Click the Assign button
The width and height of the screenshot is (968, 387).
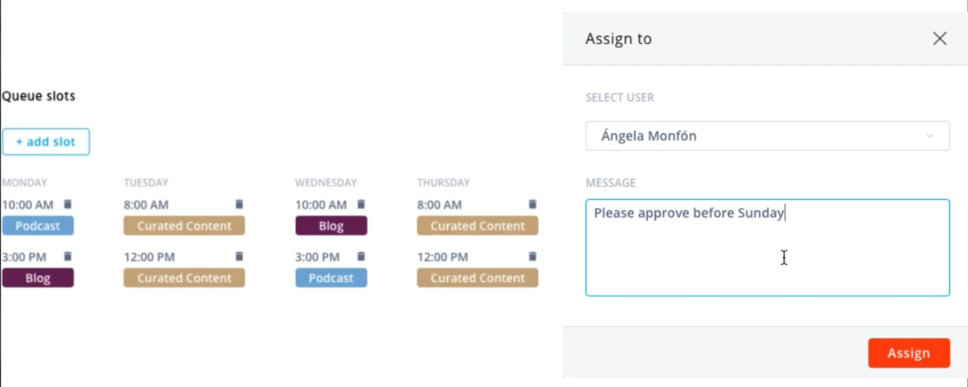pos(909,353)
